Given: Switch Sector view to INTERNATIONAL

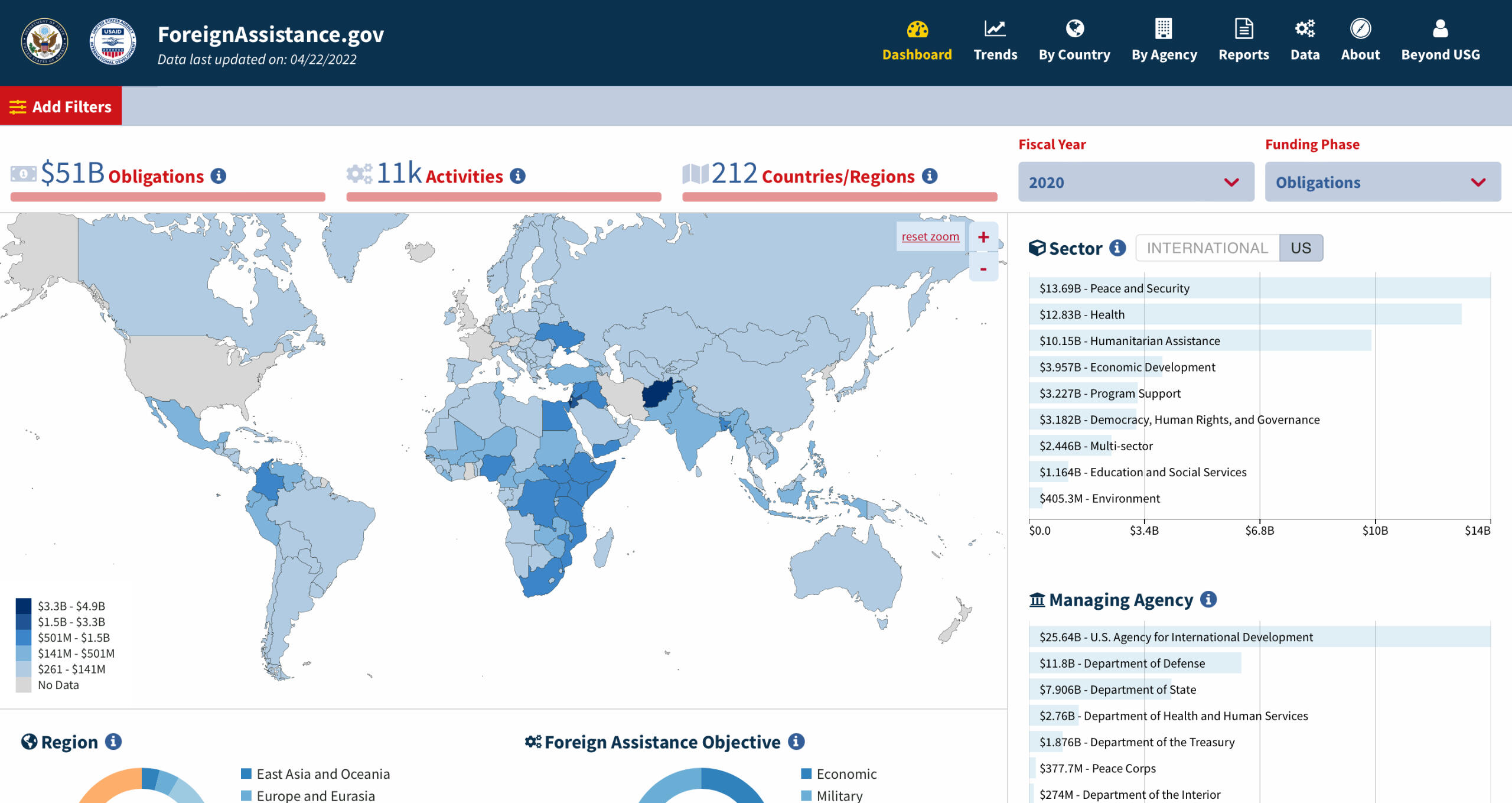Looking at the screenshot, I should click(x=1207, y=248).
